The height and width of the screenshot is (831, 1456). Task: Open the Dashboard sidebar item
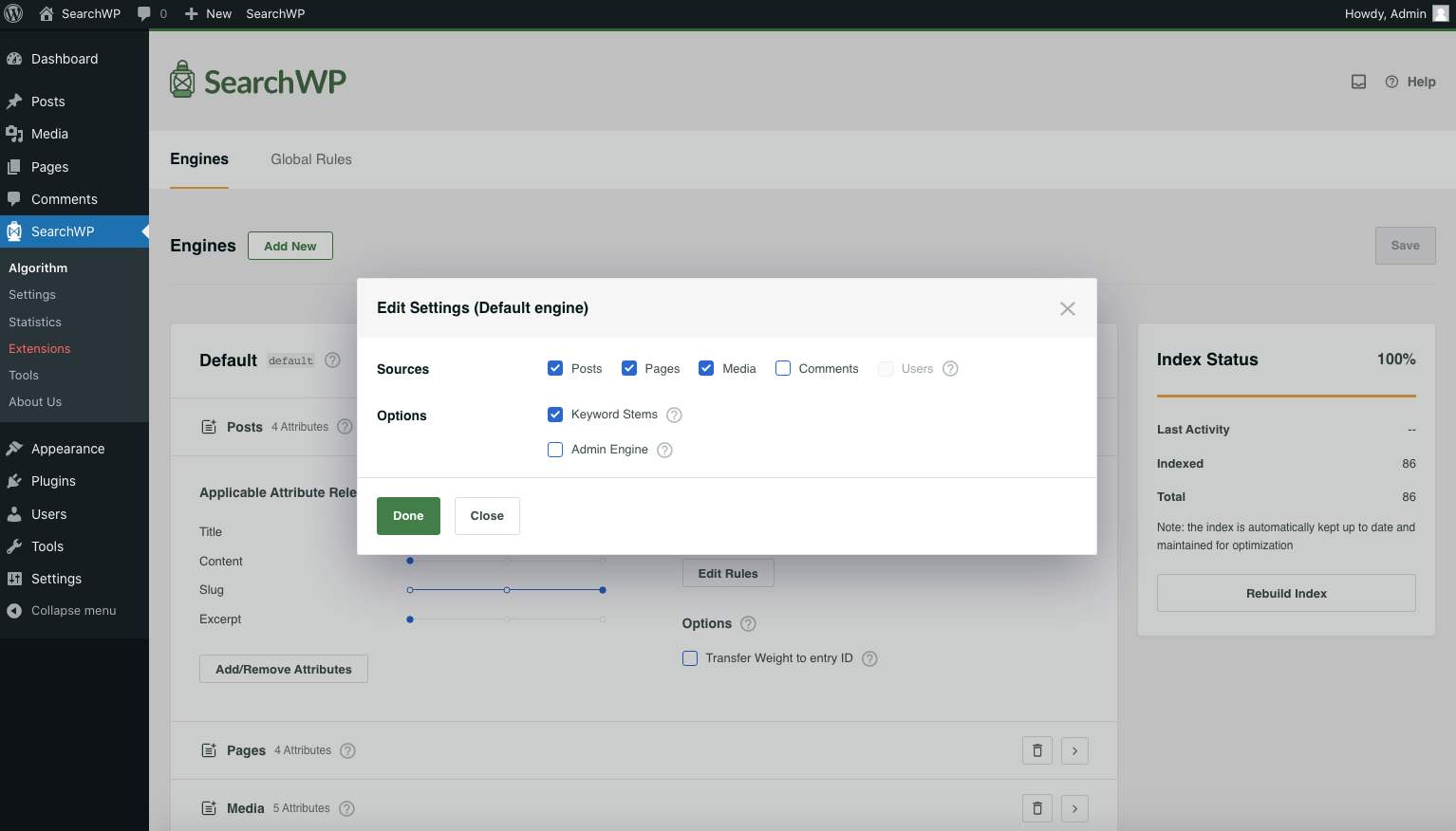coord(74,59)
